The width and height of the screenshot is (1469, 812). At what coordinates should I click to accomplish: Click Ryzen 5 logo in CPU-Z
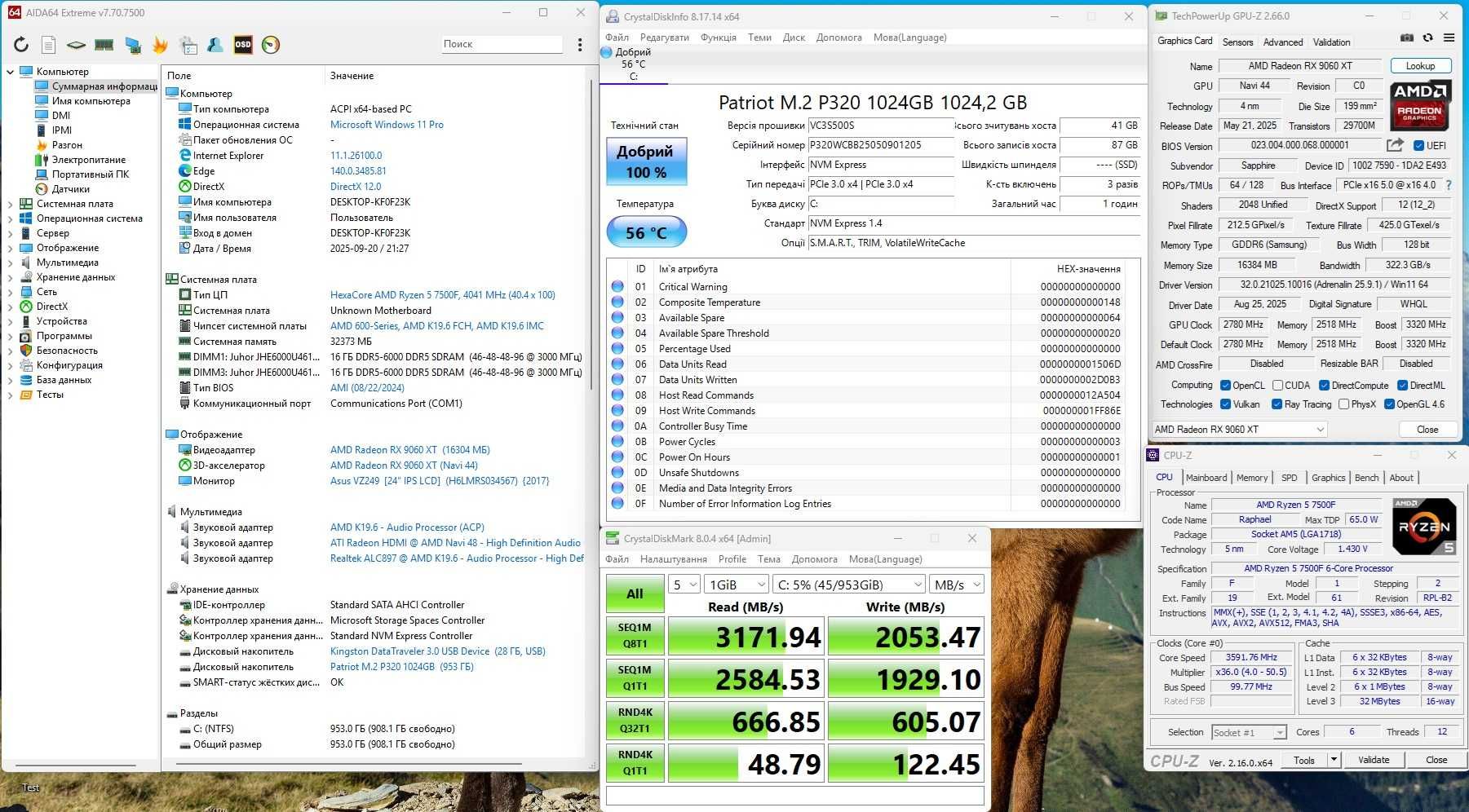tap(1423, 527)
